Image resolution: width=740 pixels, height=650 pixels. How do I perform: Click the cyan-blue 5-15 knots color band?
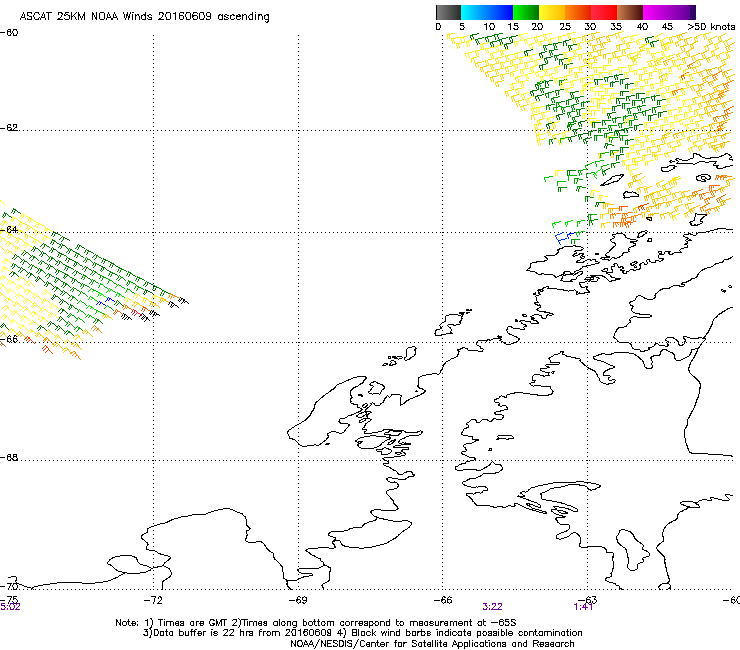487,12
